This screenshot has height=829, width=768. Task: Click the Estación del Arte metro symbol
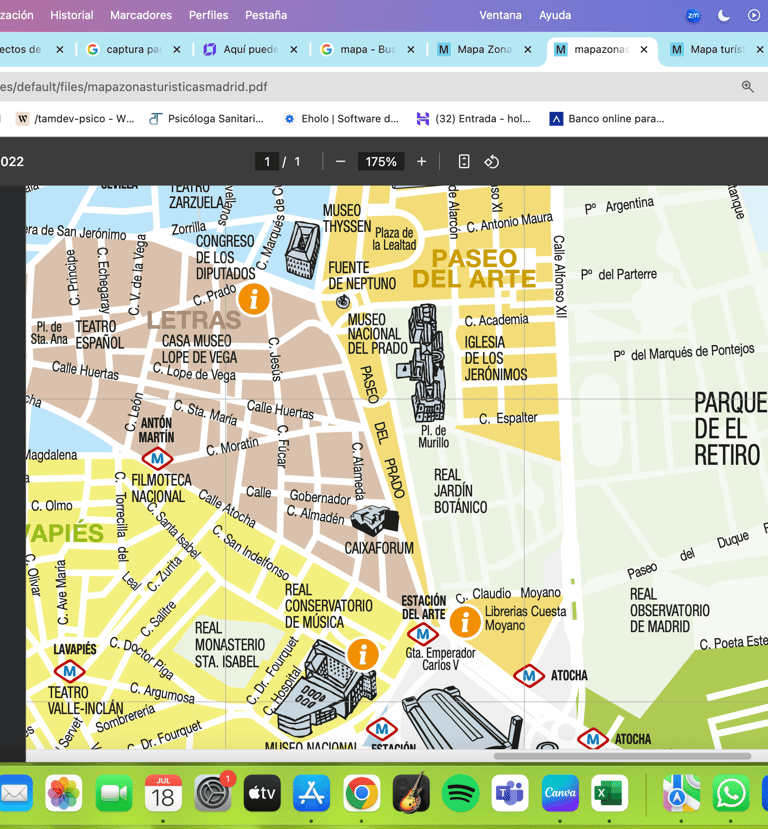click(x=423, y=633)
